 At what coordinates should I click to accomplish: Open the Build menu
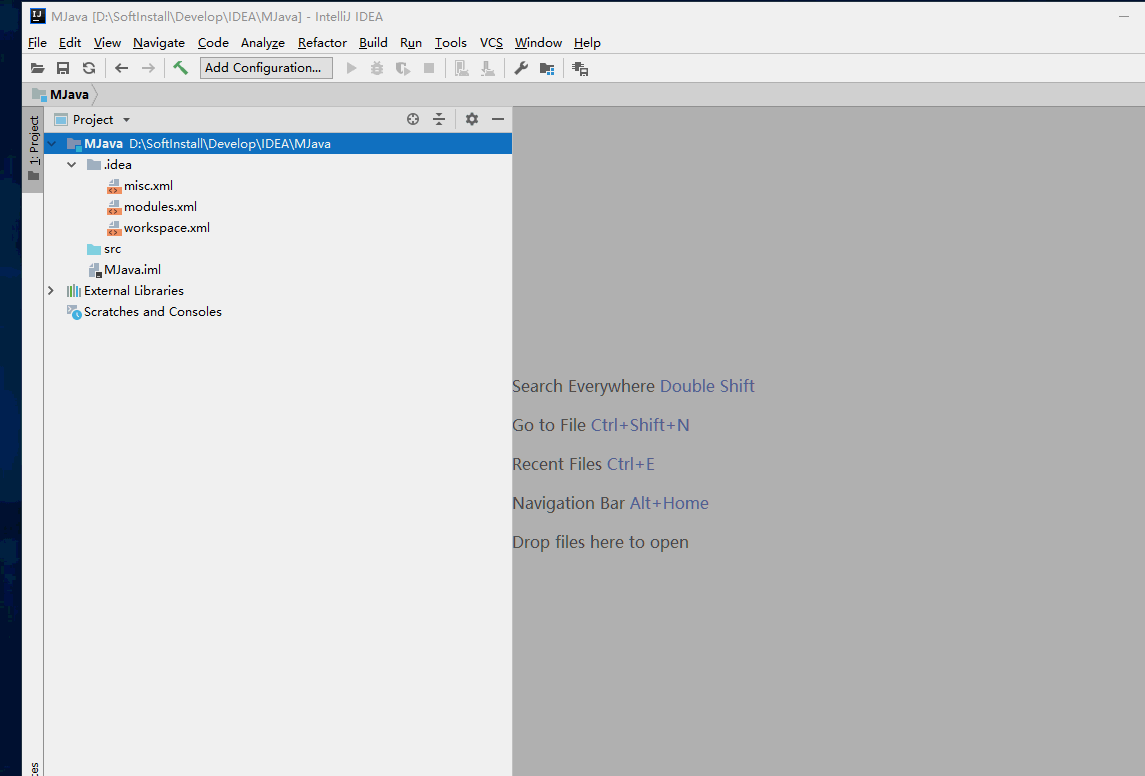click(x=373, y=43)
